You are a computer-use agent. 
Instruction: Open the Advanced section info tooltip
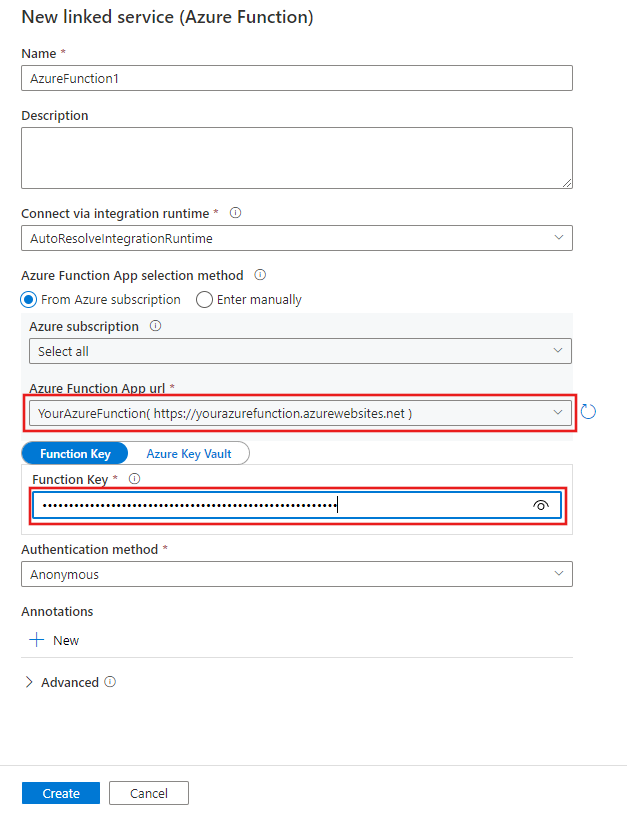click(x=111, y=682)
